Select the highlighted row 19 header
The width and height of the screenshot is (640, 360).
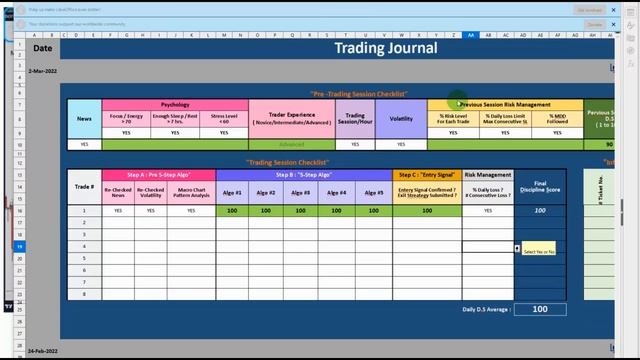19,247
